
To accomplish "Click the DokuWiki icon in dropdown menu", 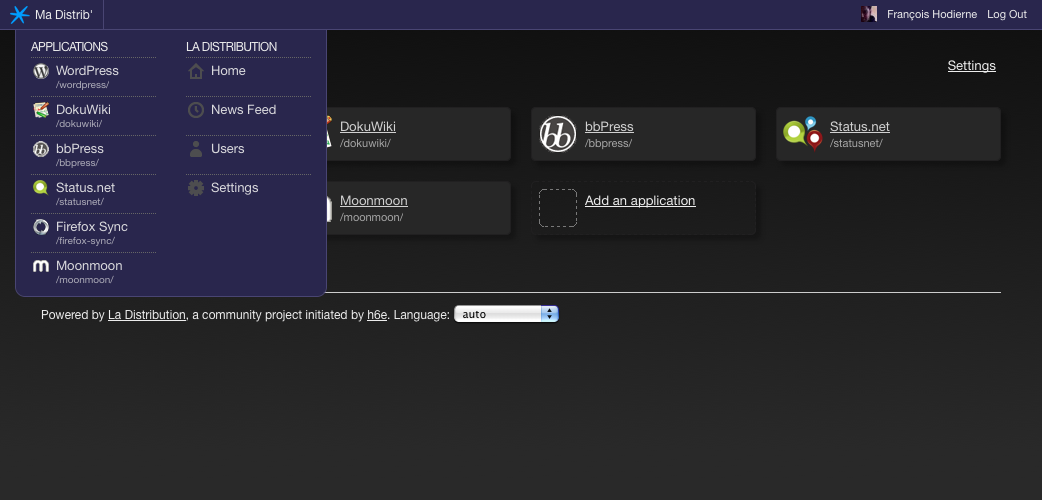I will (41, 110).
